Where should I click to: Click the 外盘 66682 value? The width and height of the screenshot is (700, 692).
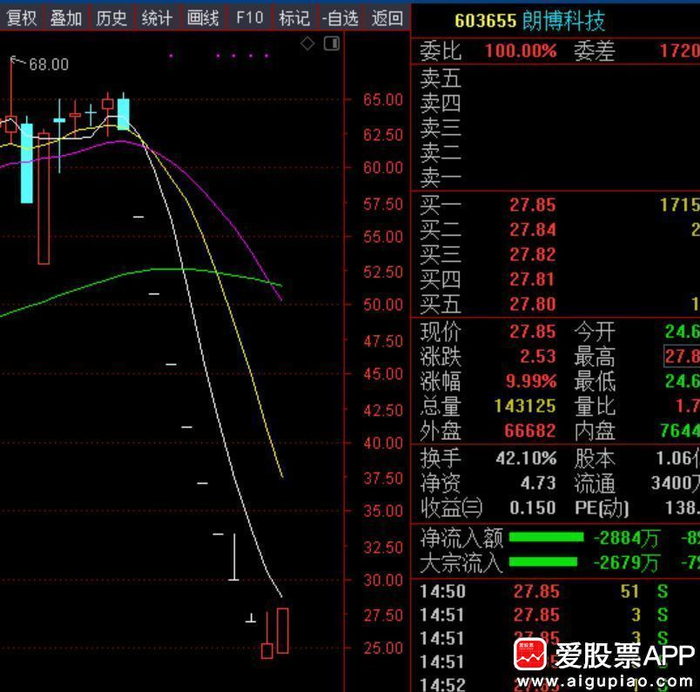[530, 431]
